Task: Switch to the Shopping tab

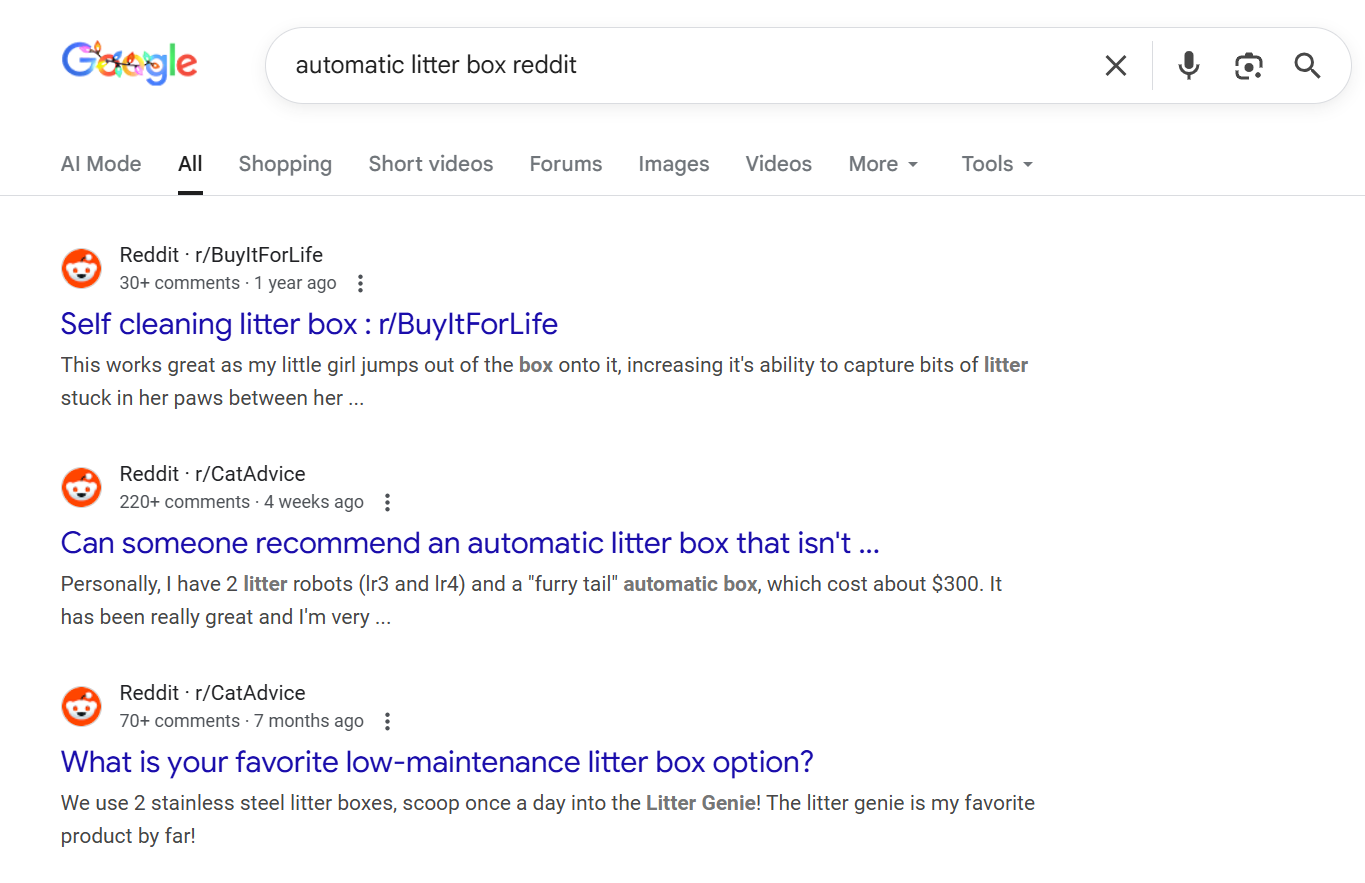Action: click(x=285, y=164)
